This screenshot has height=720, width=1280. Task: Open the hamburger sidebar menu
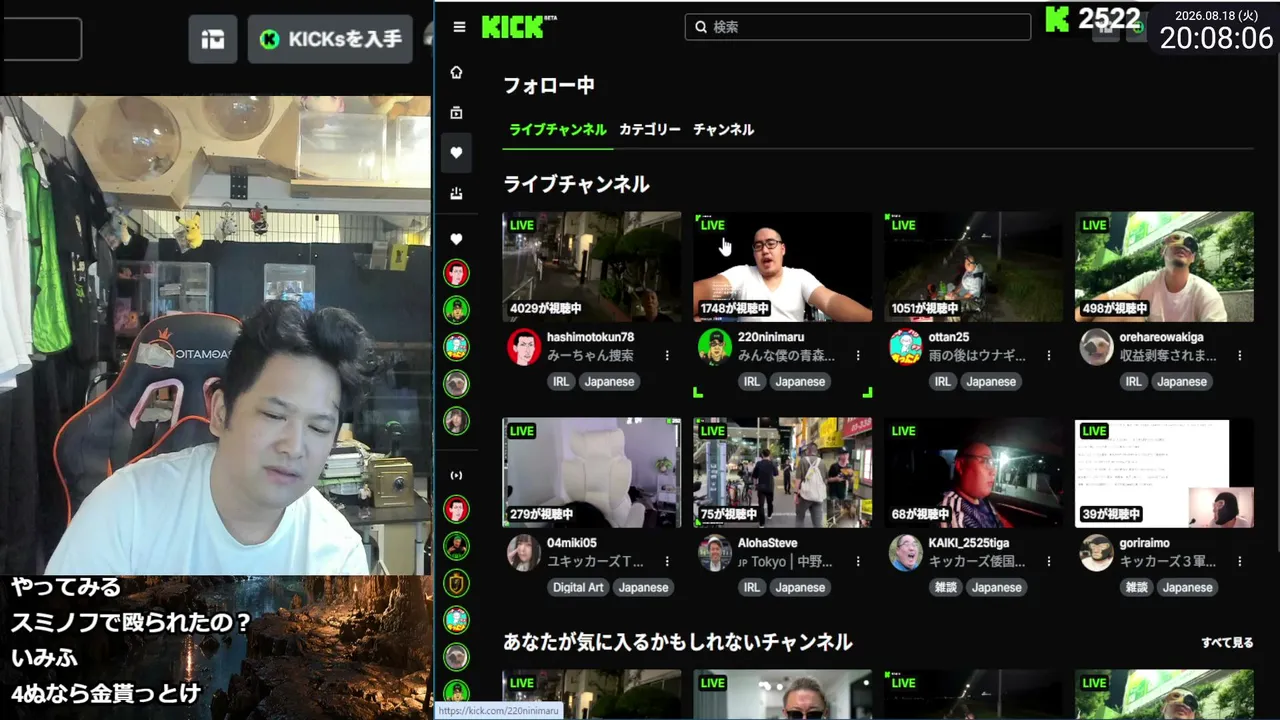coord(459,27)
